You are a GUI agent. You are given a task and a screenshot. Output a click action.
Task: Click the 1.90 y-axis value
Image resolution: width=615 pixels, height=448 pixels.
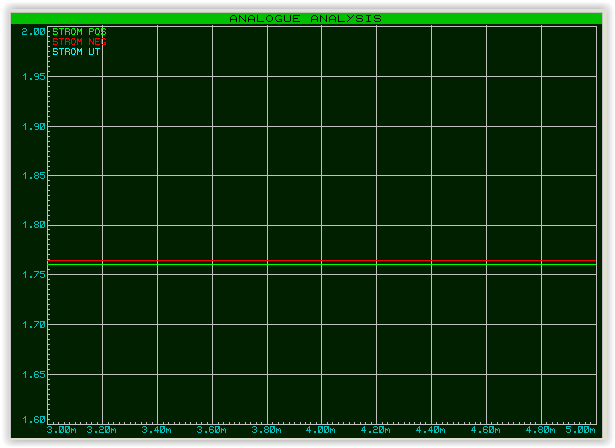coord(33,127)
